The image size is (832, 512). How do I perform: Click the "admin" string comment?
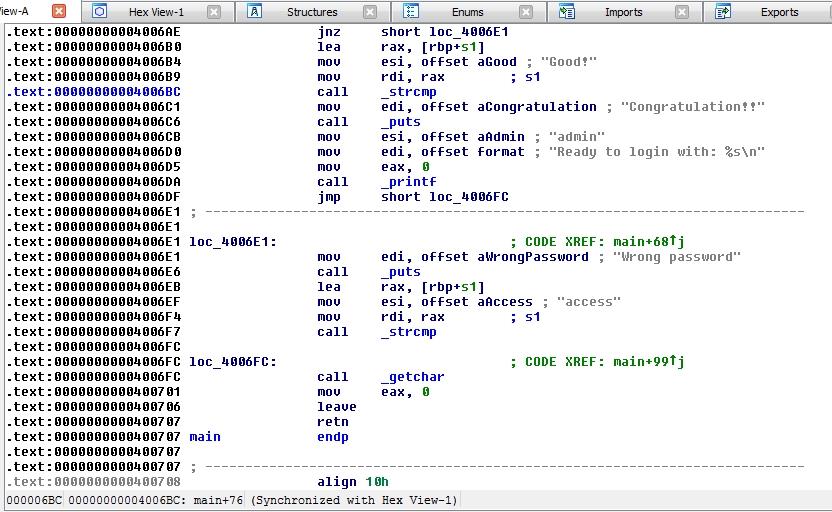pos(576,137)
